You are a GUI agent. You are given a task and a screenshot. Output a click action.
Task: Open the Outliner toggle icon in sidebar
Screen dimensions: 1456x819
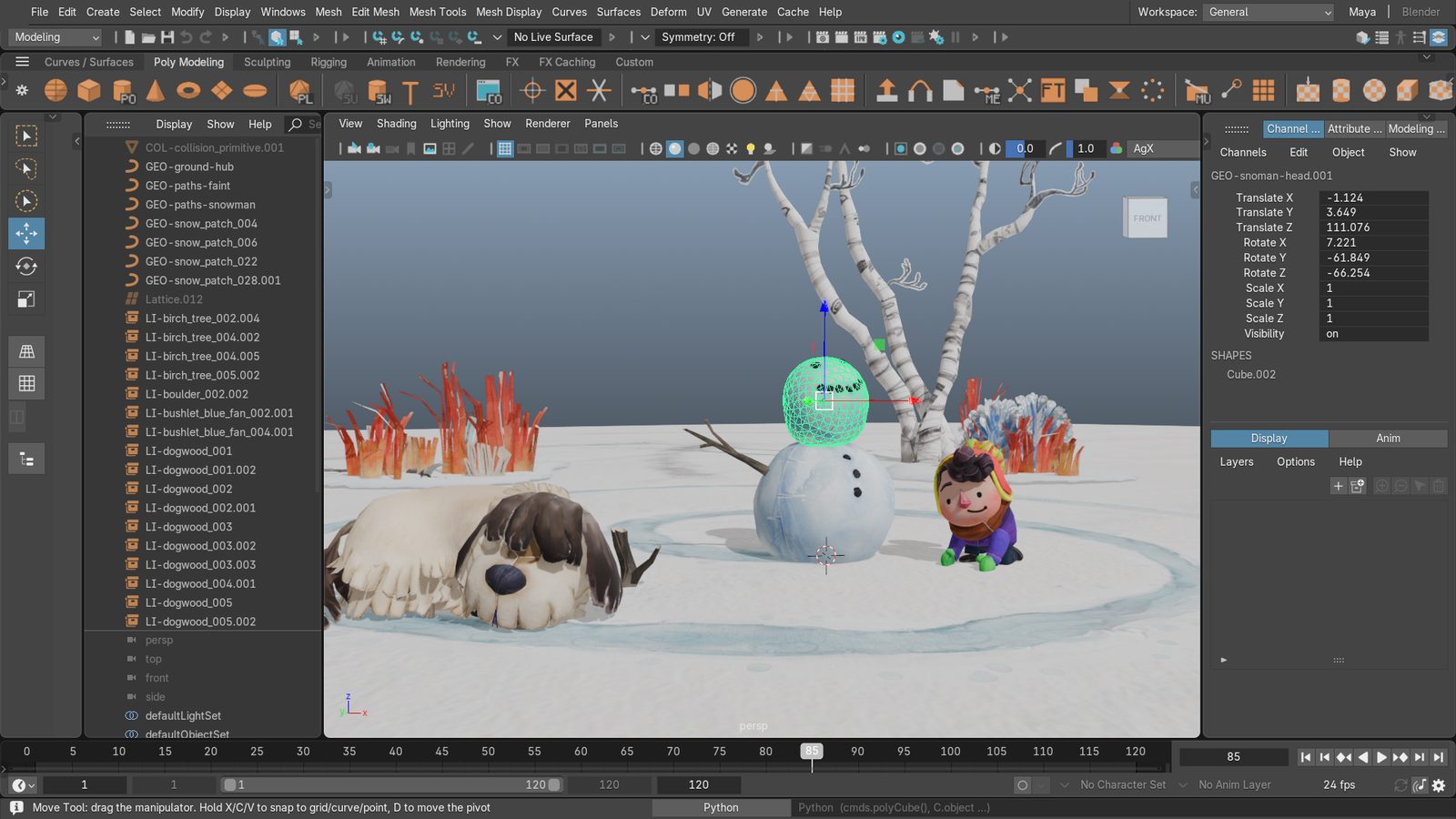pyautogui.click(x=26, y=460)
